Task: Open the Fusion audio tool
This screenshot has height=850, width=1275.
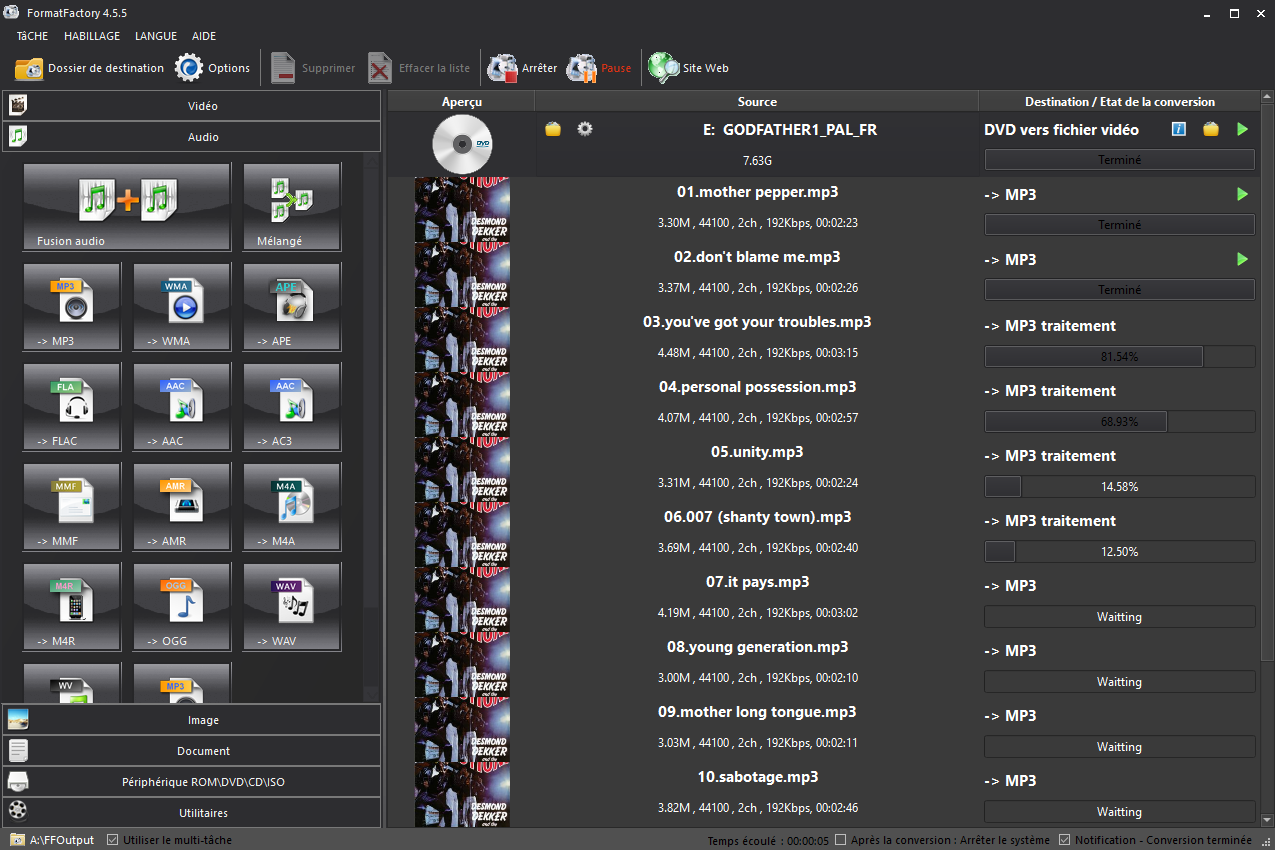Action: point(126,206)
